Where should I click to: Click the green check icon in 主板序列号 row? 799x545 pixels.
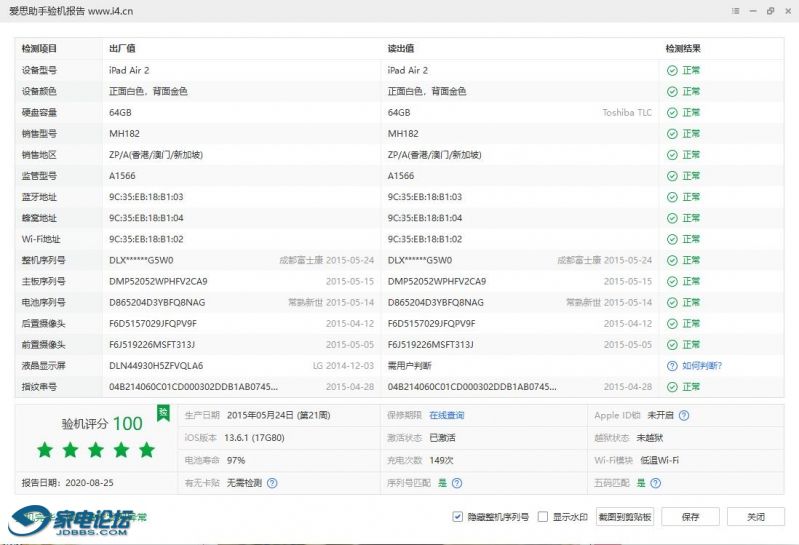tap(672, 282)
